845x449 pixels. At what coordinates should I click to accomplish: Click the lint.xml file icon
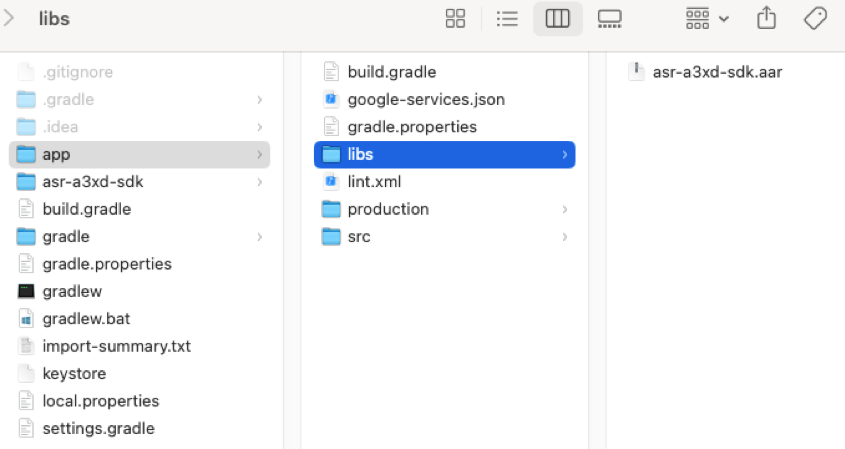point(331,182)
